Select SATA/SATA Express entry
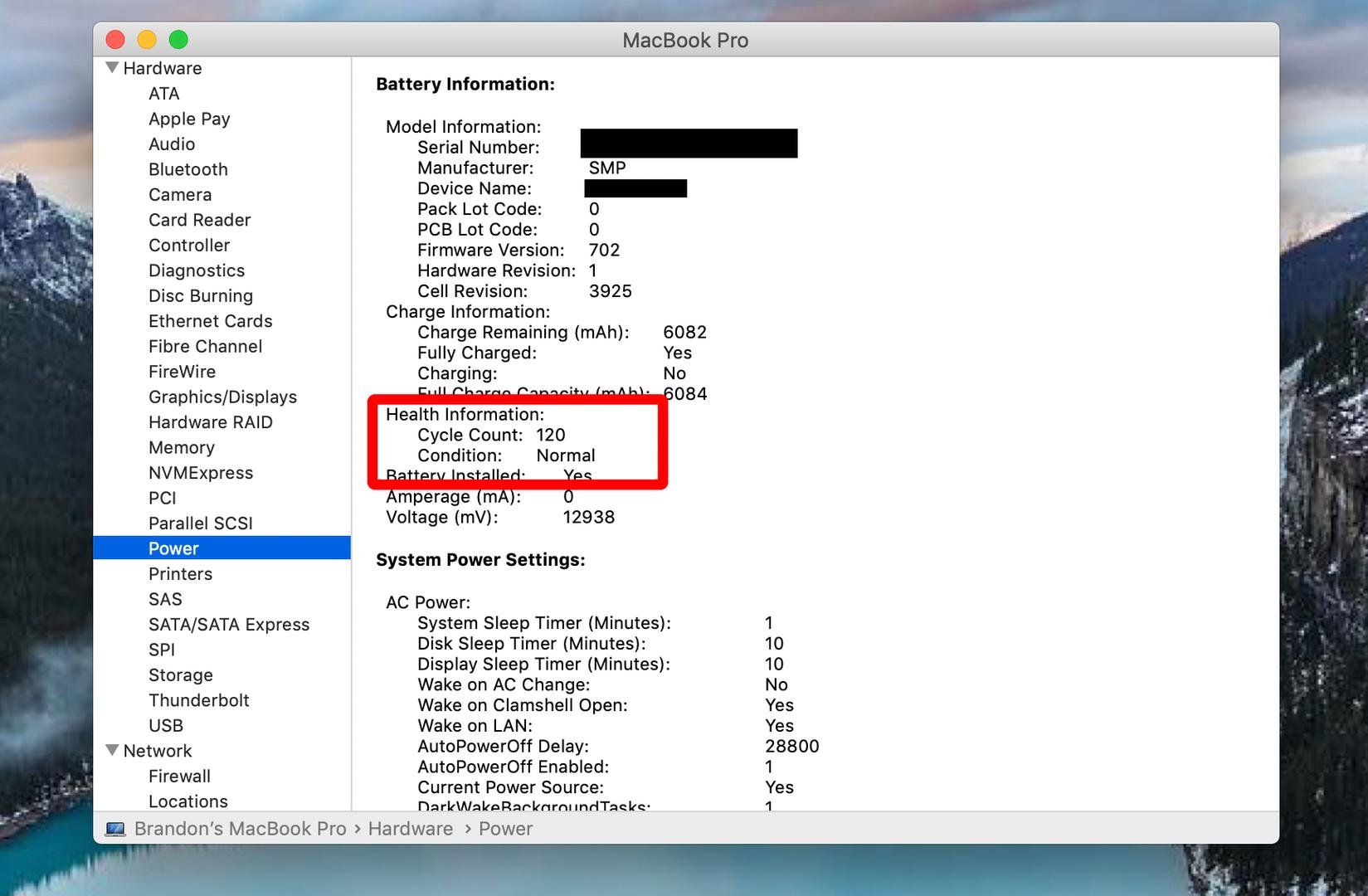The height and width of the screenshot is (896, 1368). point(229,625)
